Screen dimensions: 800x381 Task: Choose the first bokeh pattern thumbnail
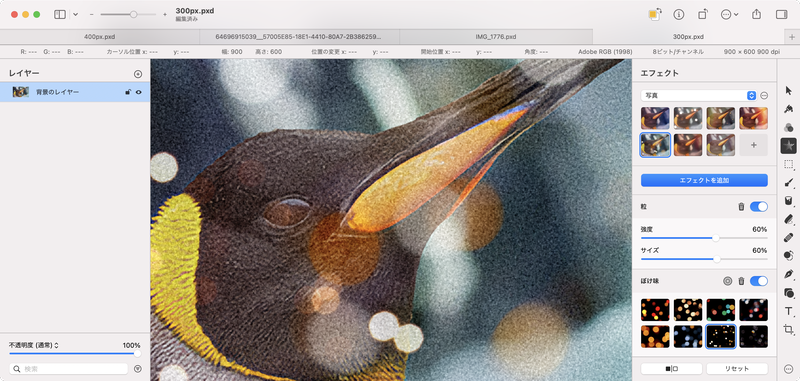[655, 310]
